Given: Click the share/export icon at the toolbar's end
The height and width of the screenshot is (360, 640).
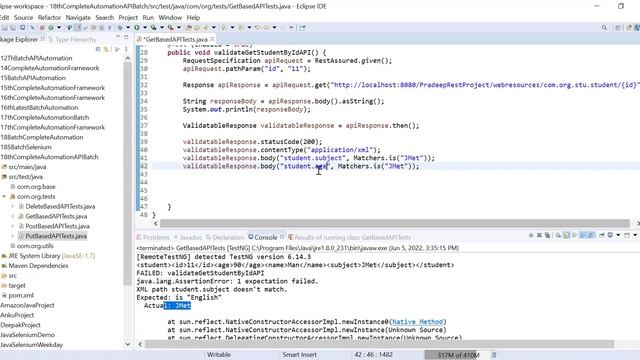Looking at the screenshot, I should (302, 28).
